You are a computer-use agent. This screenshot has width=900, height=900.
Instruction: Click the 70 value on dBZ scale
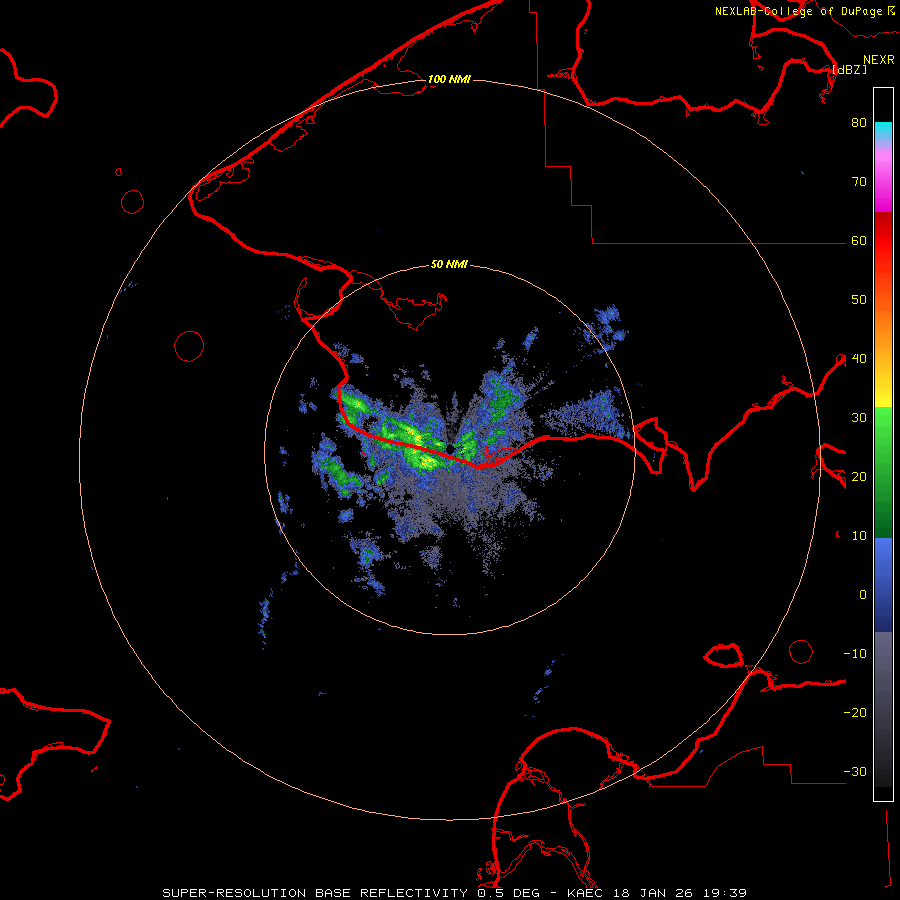(x=859, y=181)
